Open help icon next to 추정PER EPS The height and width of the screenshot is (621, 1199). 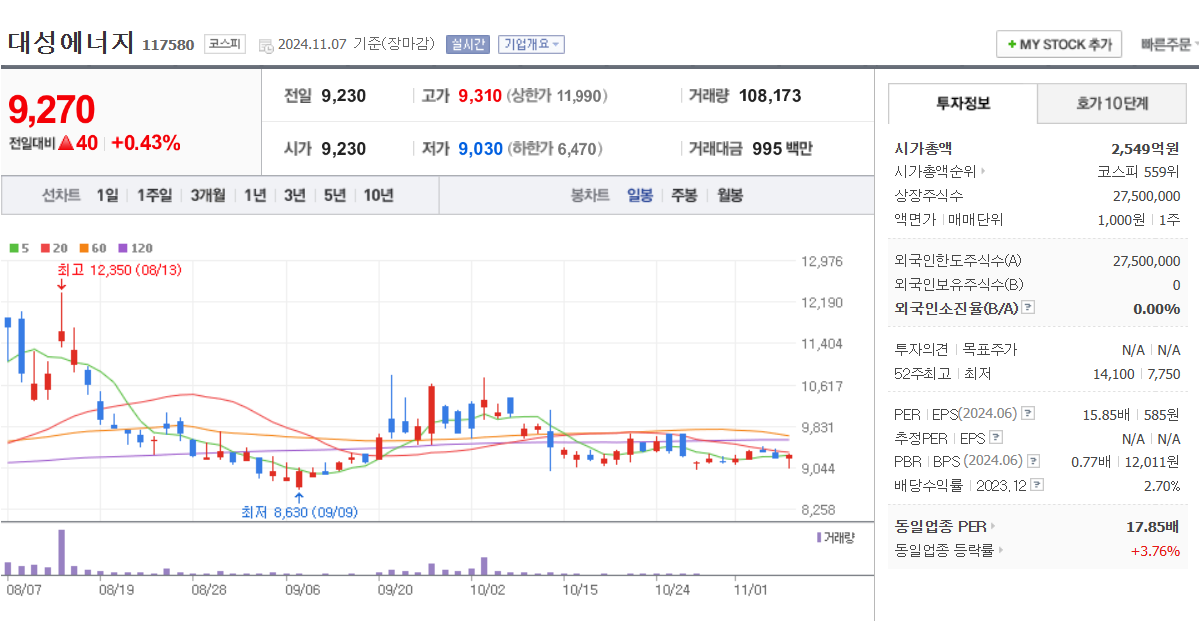pos(996,438)
